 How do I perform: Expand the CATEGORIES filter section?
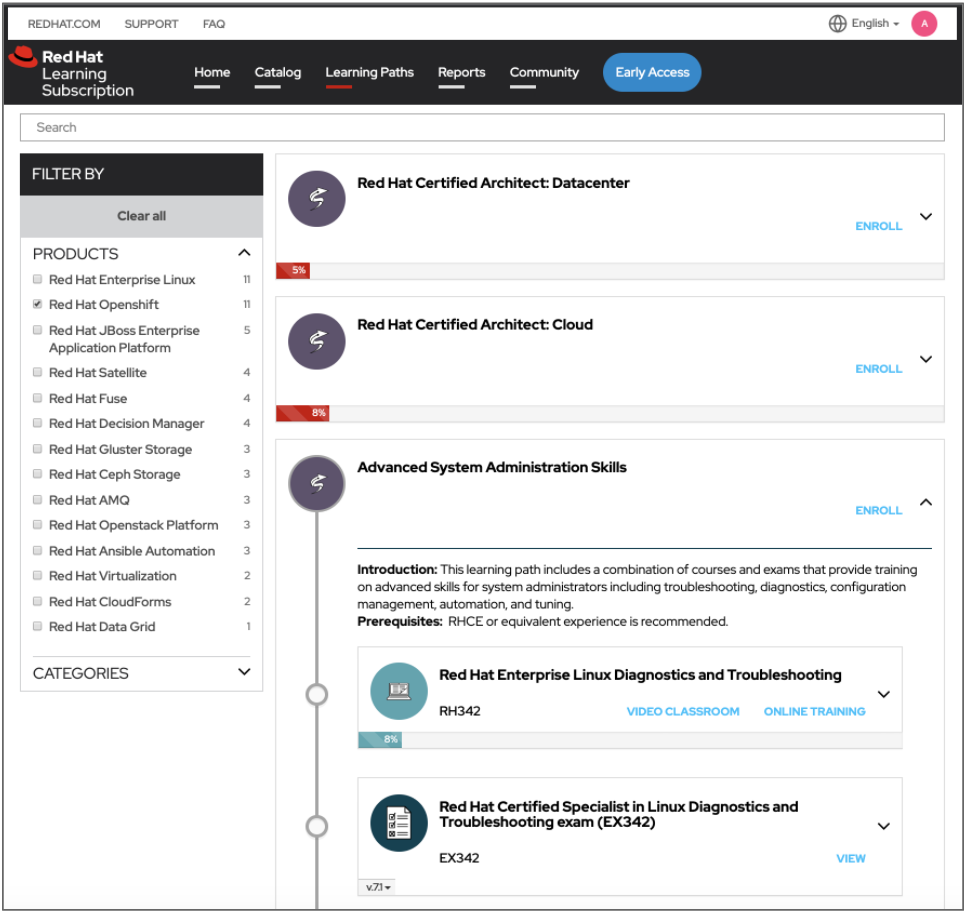tap(244, 673)
